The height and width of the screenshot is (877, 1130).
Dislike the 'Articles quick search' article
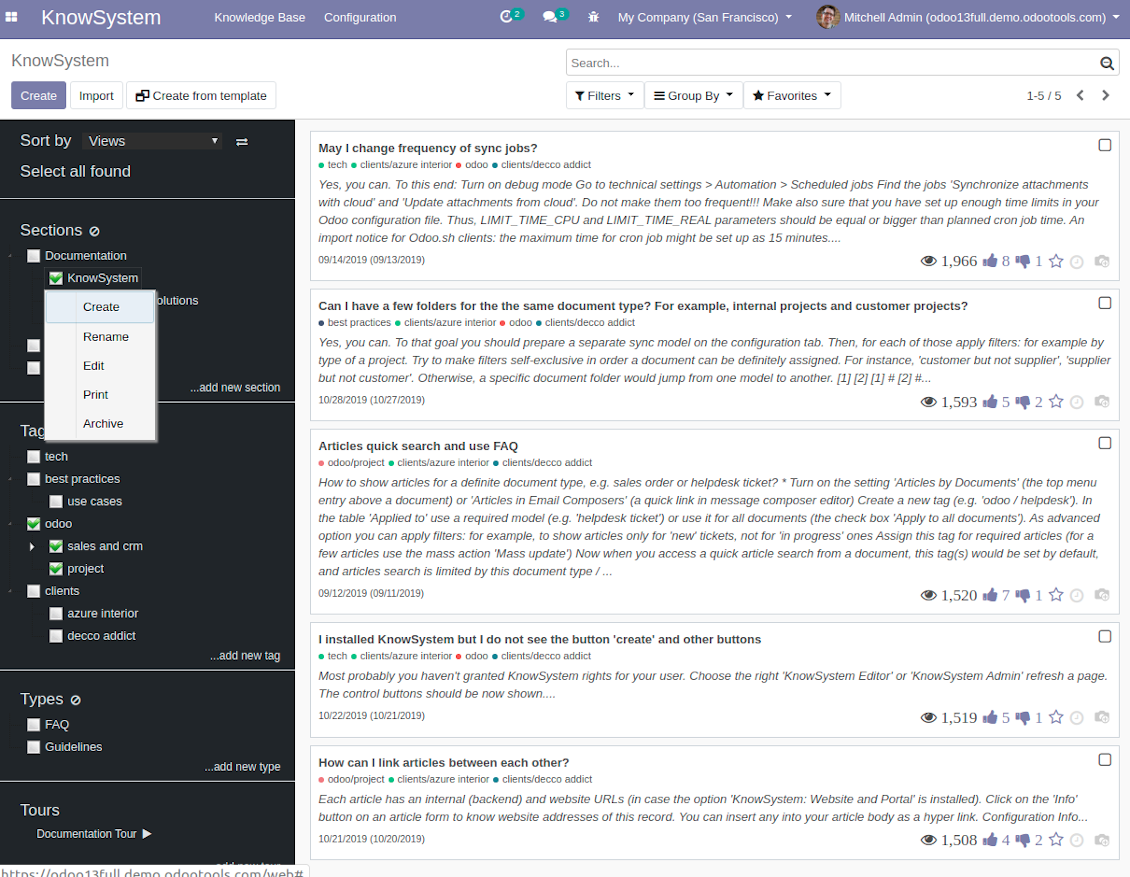click(x=1023, y=595)
